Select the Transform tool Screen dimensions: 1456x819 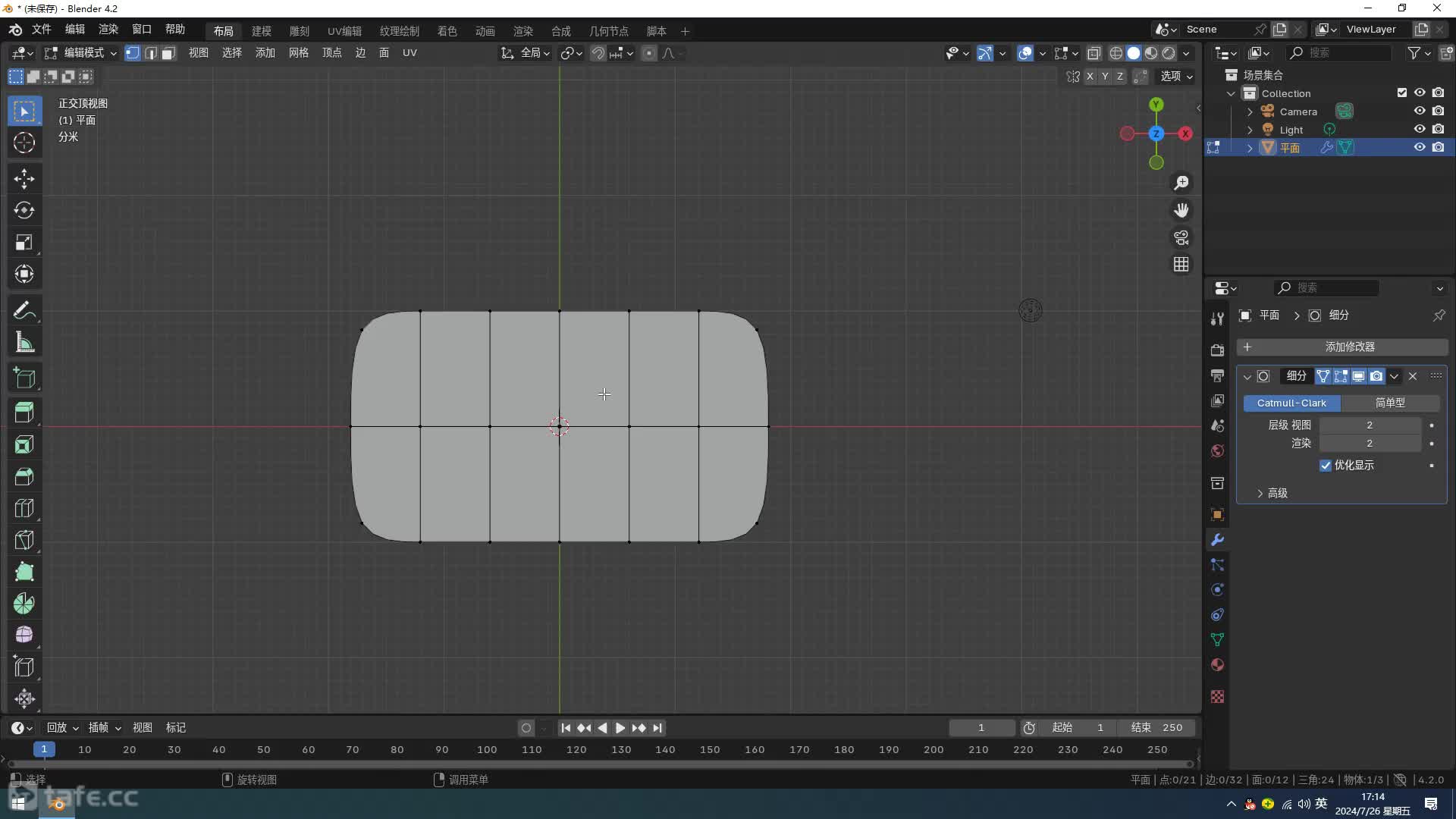24,275
